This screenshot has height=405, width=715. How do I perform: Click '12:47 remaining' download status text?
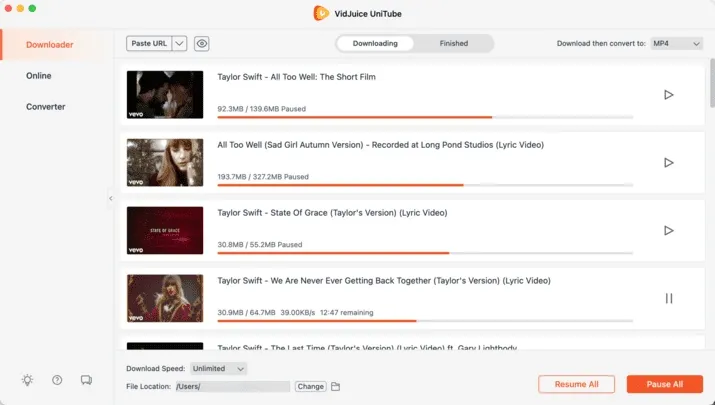click(347, 313)
